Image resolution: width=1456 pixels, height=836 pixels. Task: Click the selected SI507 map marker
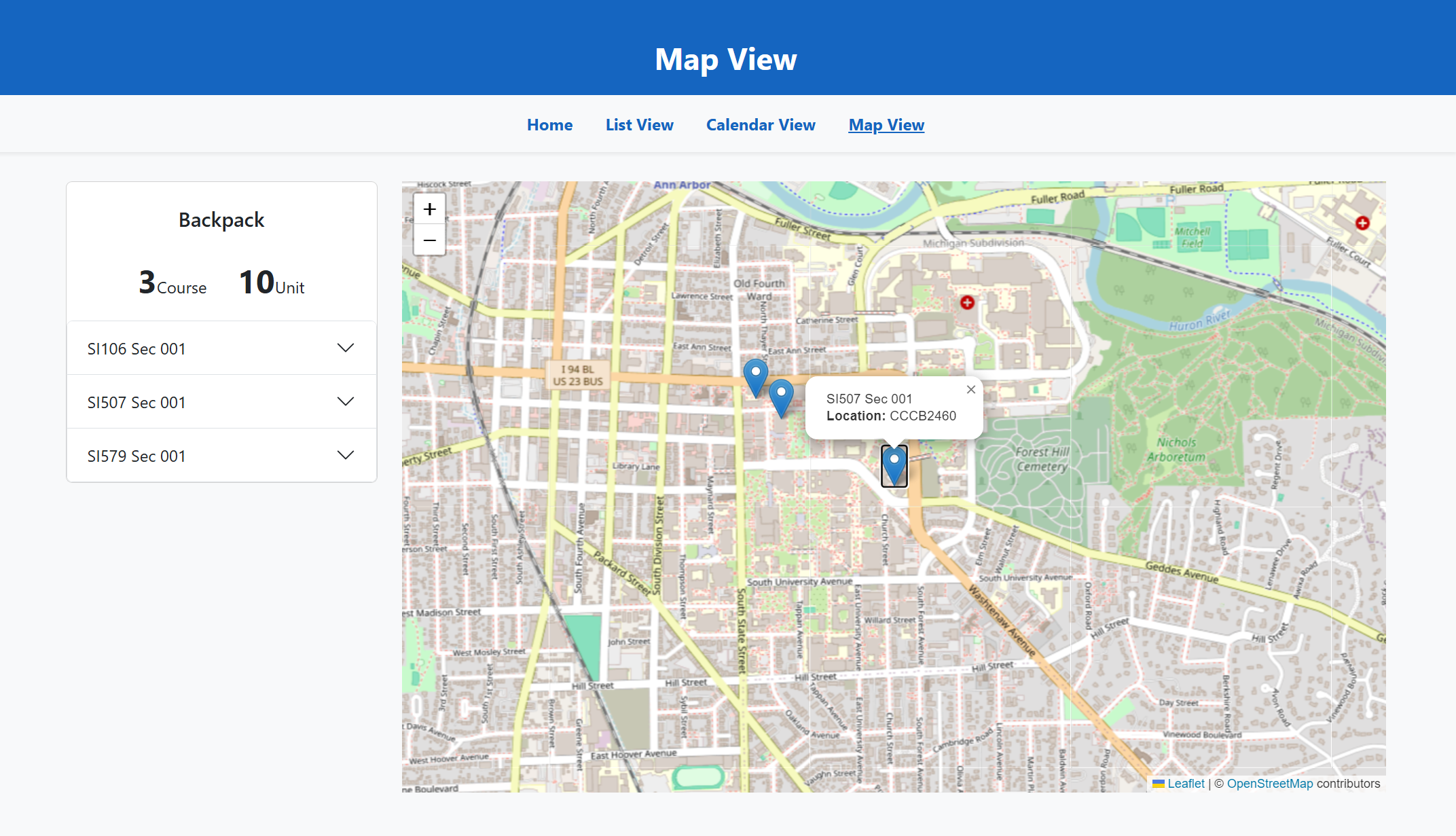[x=894, y=465]
